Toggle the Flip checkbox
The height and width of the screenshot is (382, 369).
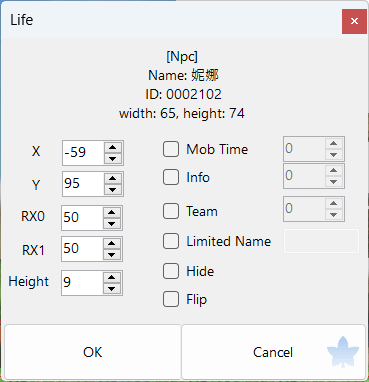tap(171, 299)
